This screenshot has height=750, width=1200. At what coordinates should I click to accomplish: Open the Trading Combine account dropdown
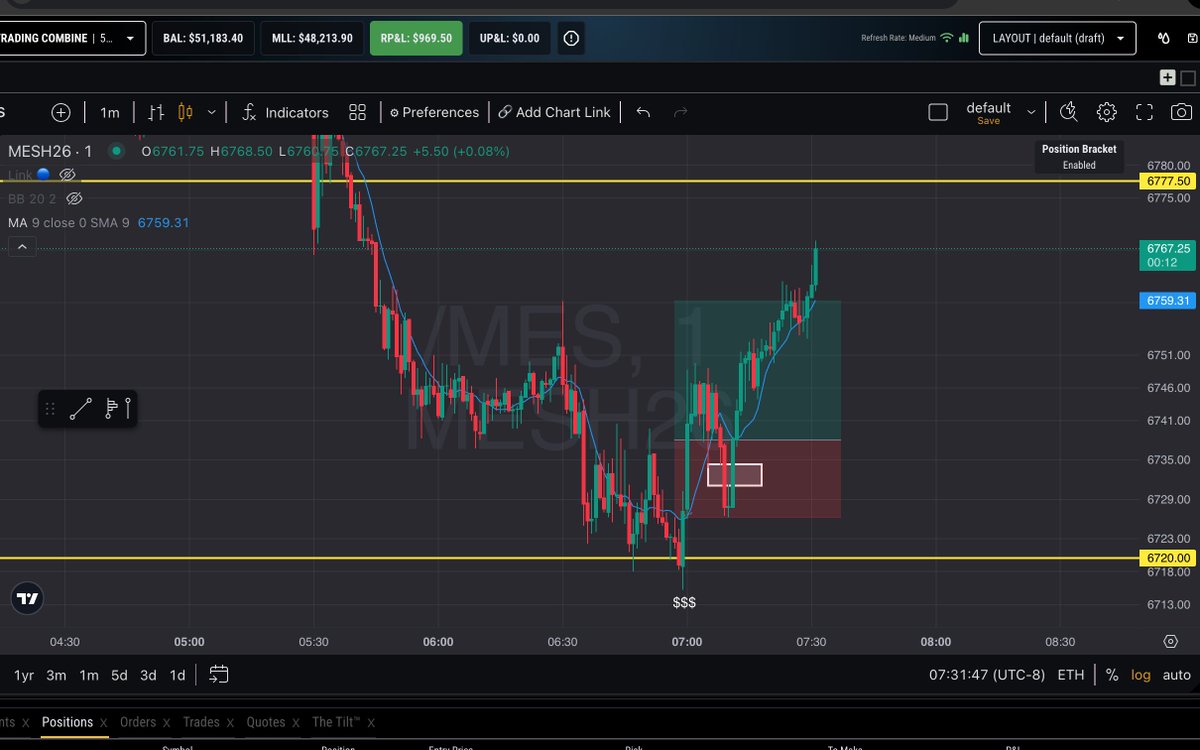[x=72, y=38]
